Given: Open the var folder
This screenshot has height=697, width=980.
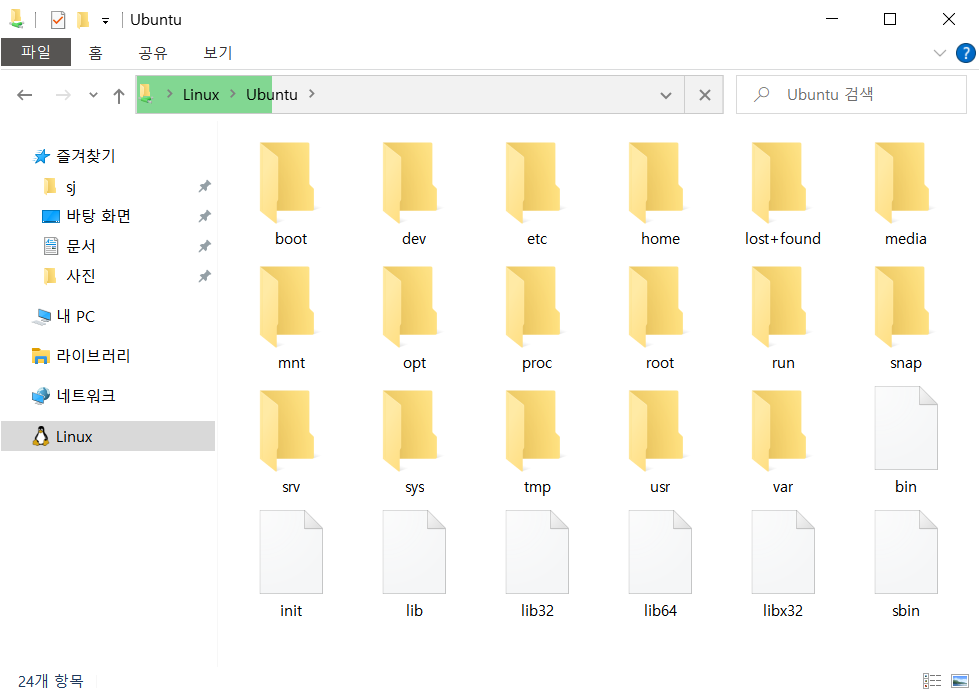Looking at the screenshot, I should click(x=782, y=441).
